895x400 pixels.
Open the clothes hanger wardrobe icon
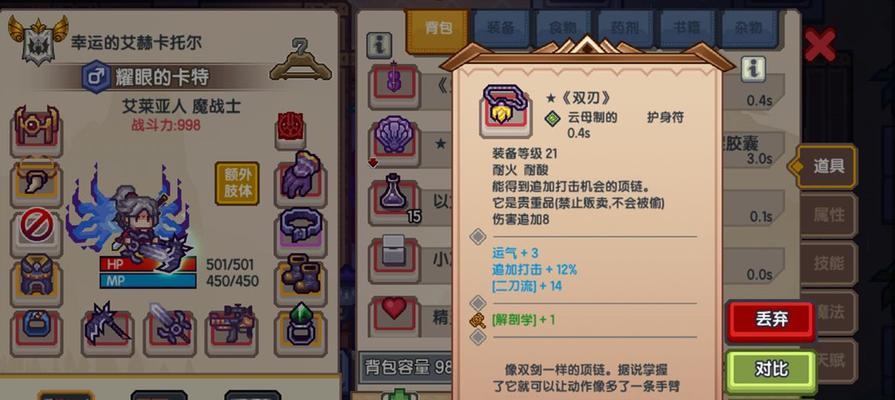tap(300, 59)
